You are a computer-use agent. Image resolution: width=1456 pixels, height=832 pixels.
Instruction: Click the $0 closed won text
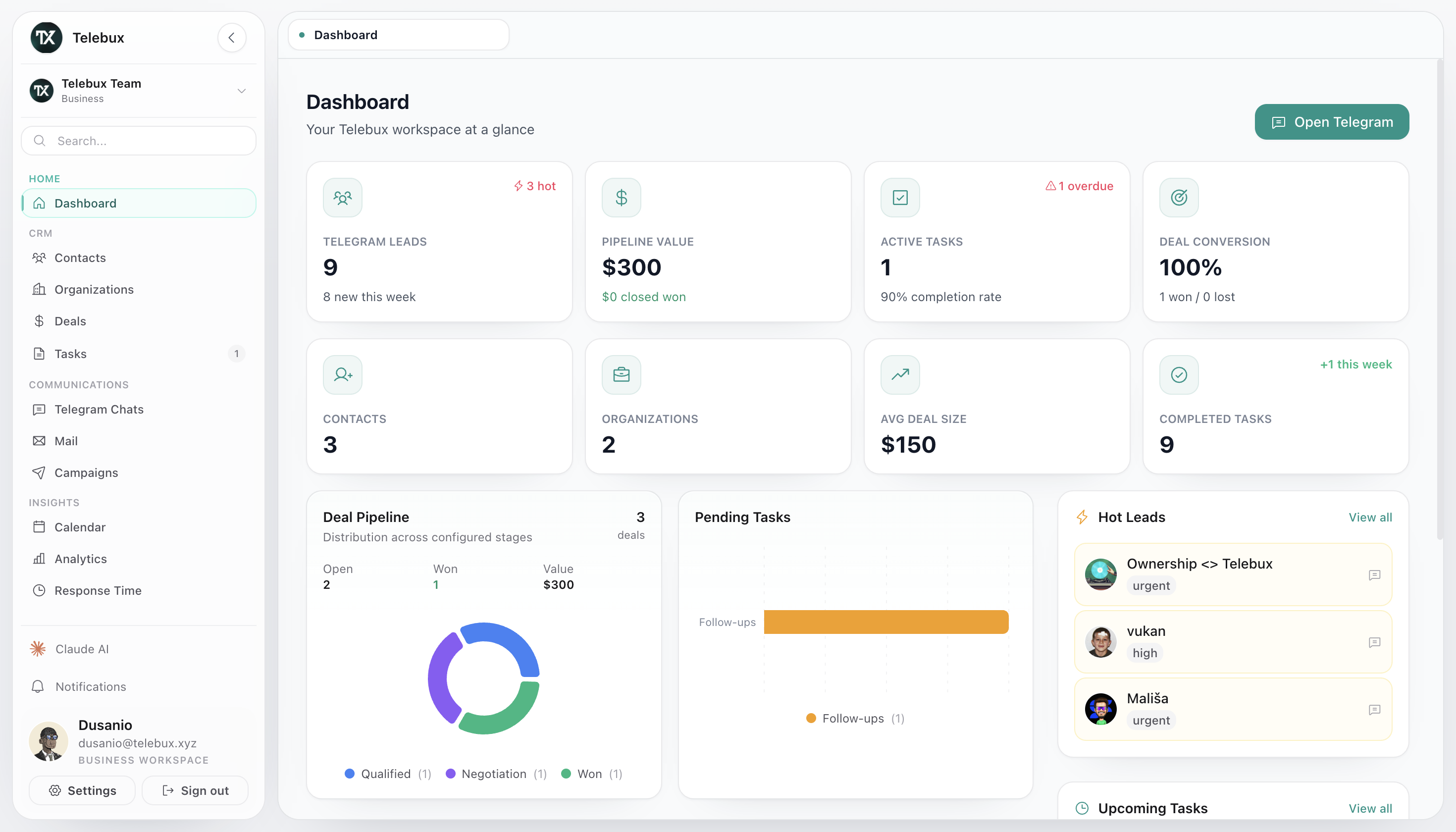[x=644, y=297]
